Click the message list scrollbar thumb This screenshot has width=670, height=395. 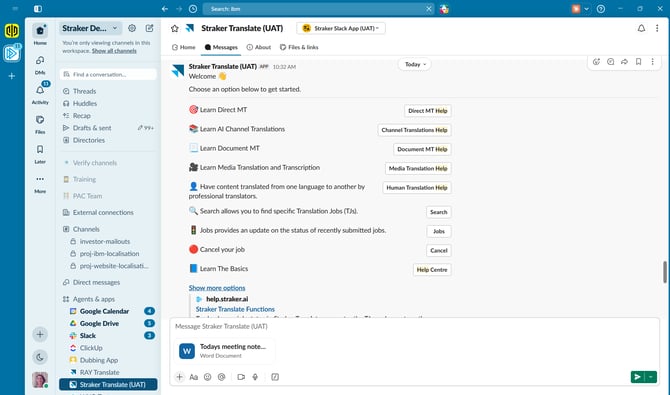665,271
